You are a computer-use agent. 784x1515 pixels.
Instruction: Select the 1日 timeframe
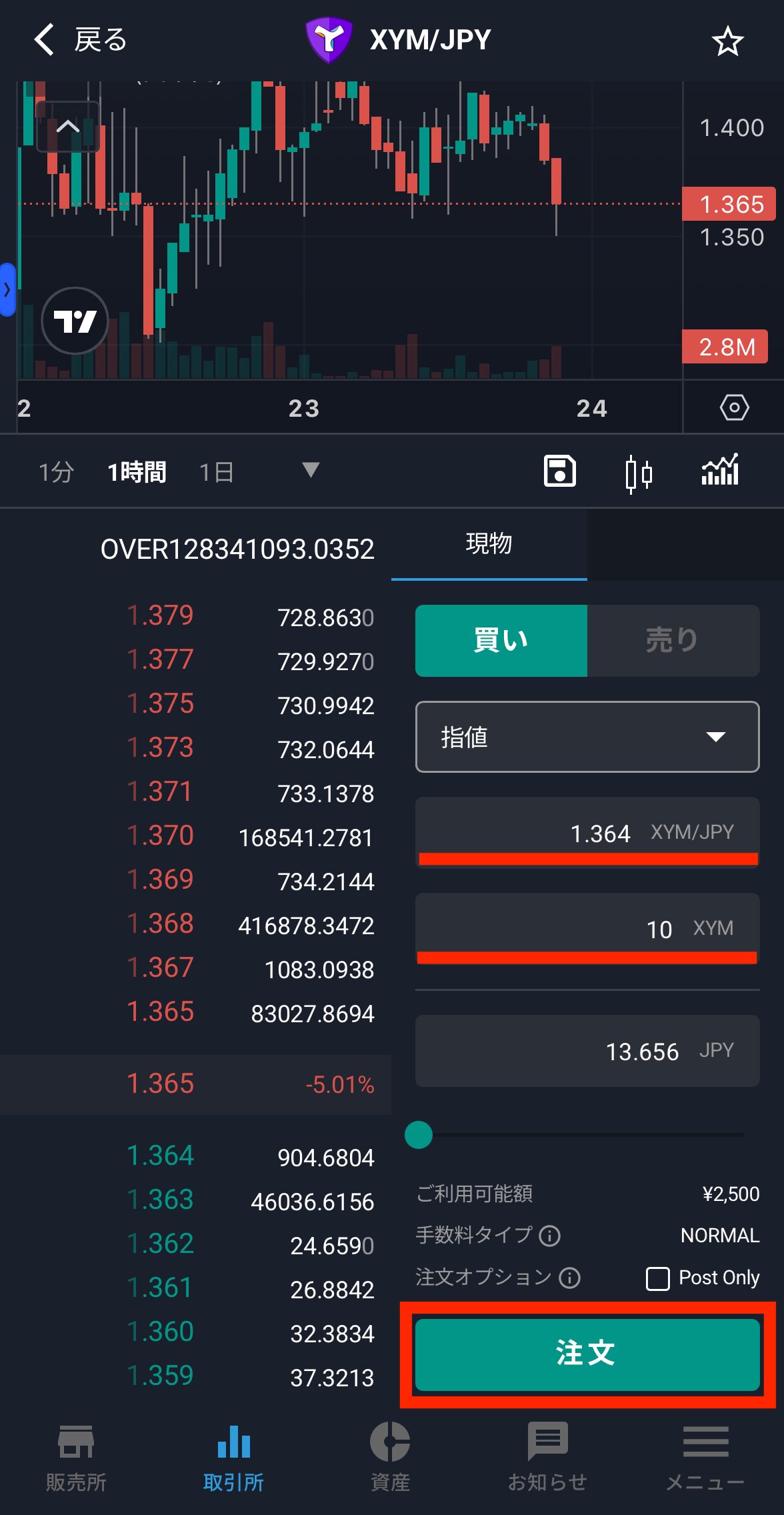click(217, 472)
